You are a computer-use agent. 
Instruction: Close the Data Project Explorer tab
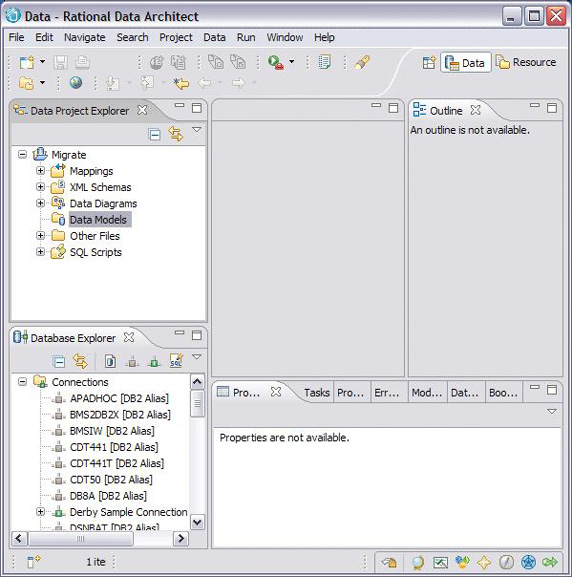pos(142,110)
